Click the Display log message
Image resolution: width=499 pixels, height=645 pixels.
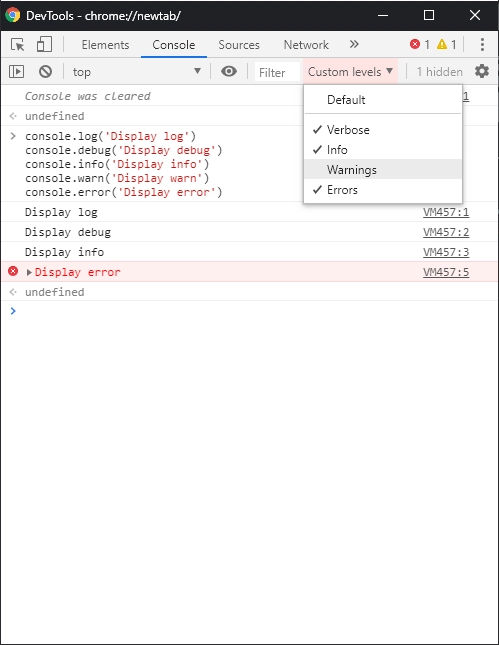(x=61, y=212)
